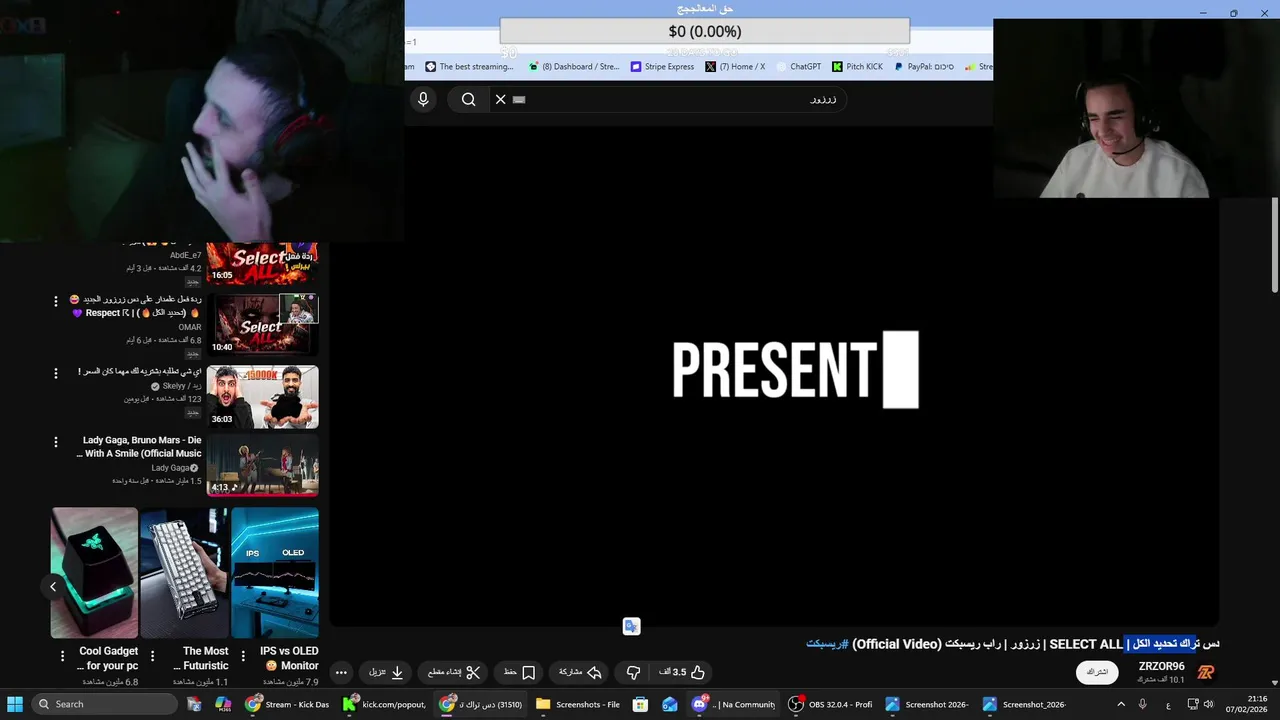
Task: Open the Outlook taskbar icon
Action: [x=669, y=704]
